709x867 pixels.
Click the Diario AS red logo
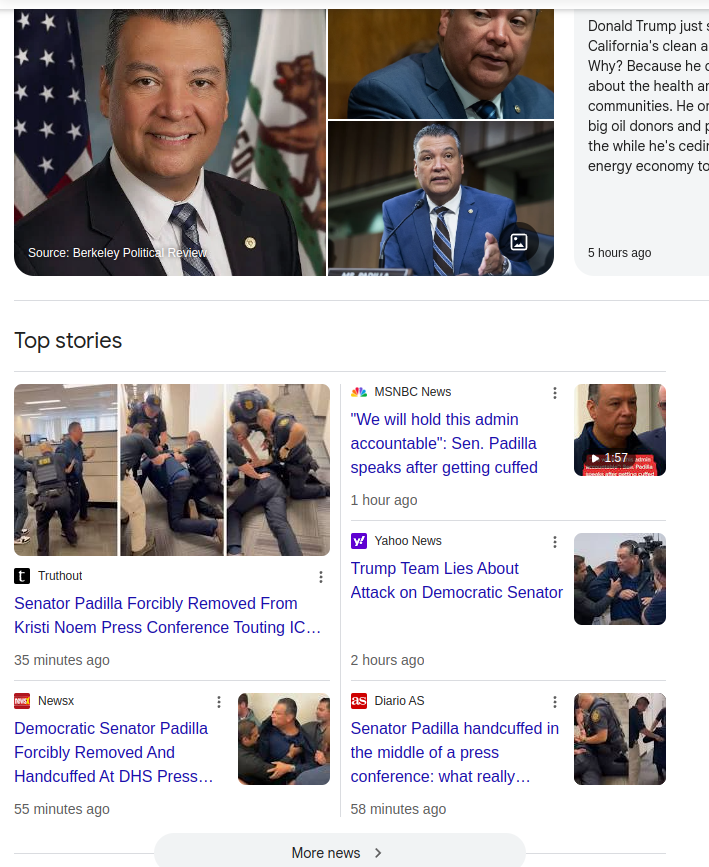point(359,701)
